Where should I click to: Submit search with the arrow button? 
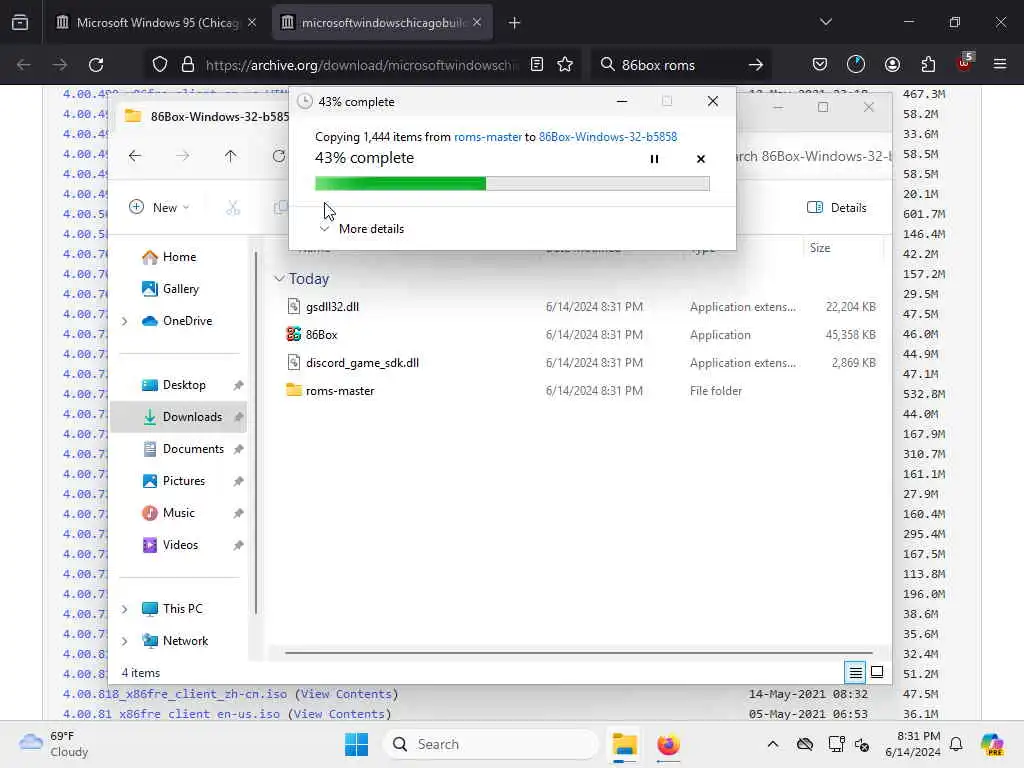pyautogui.click(x=756, y=65)
